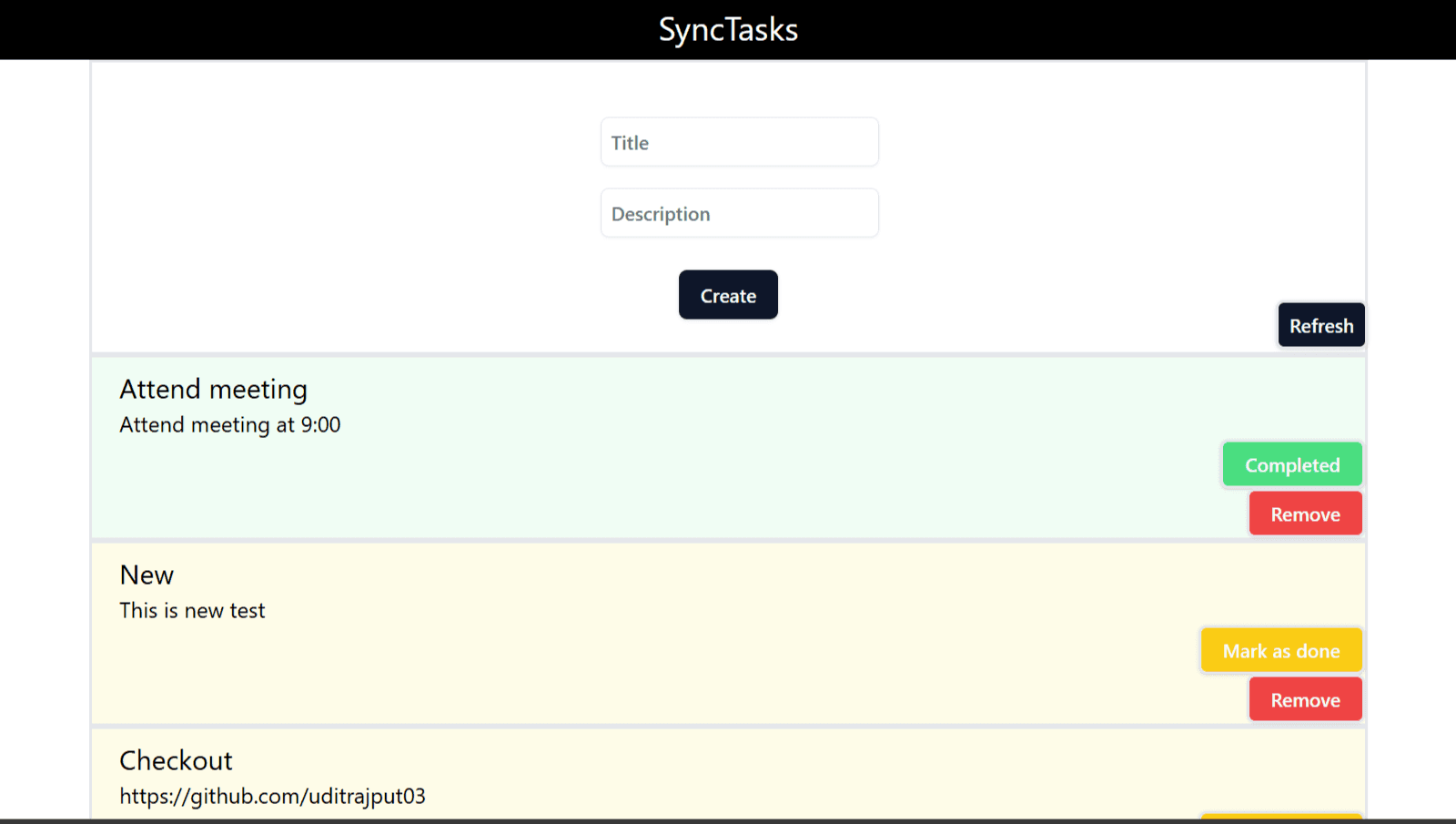The height and width of the screenshot is (824, 1456).
Task: Click the github.com/uditrajput03 URL text
Action: pyautogui.click(x=272, y=797)
